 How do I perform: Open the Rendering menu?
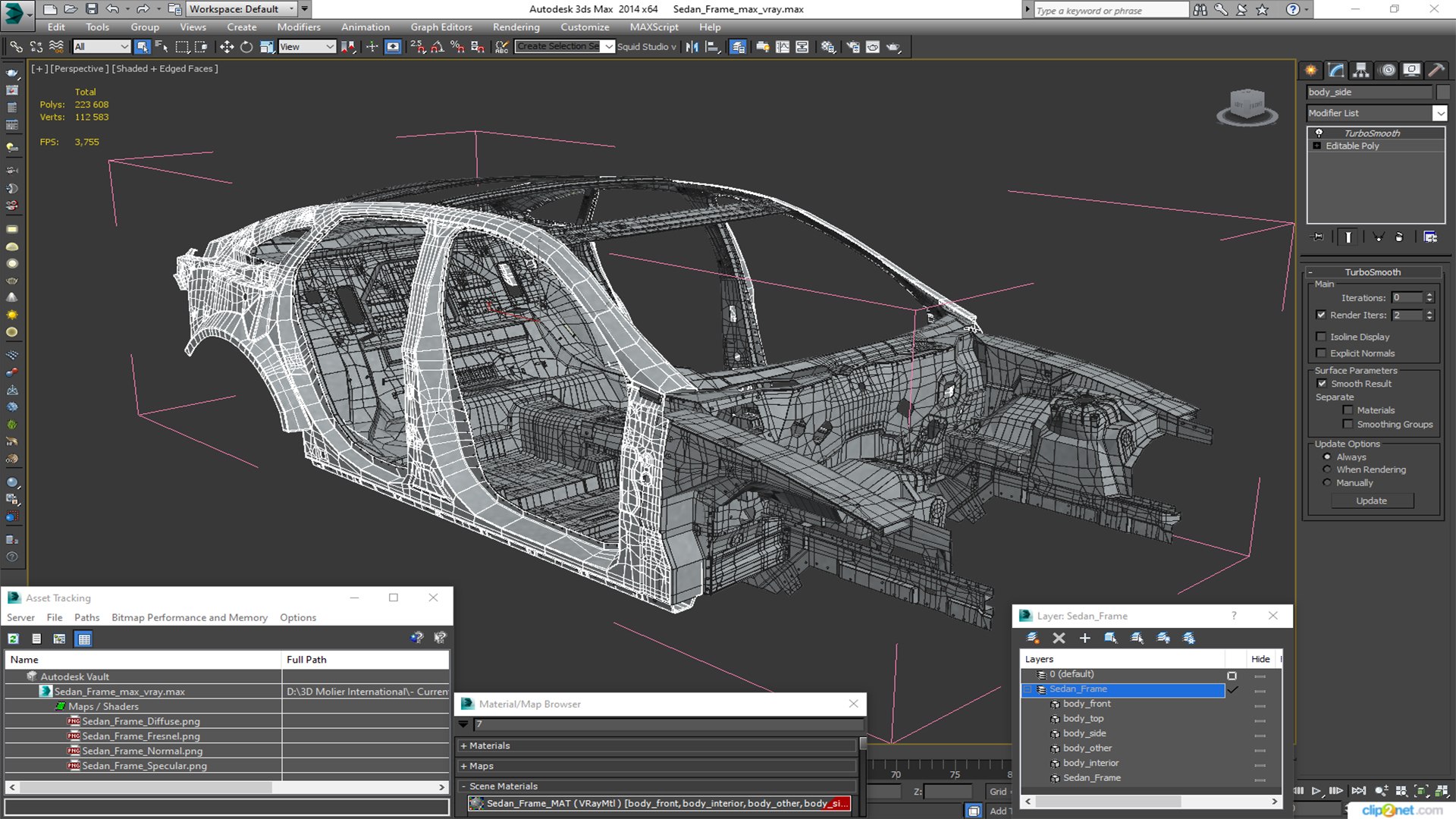(x=516, y=27)
